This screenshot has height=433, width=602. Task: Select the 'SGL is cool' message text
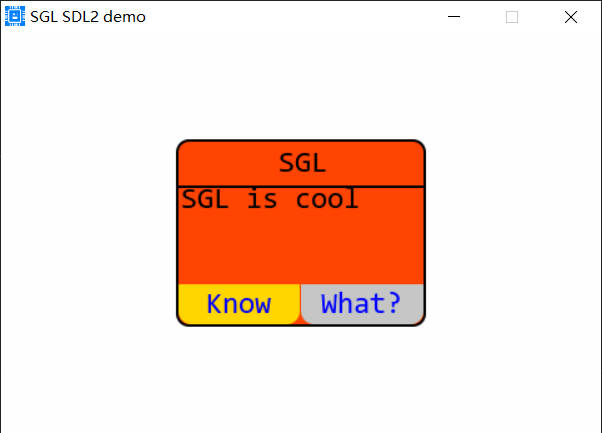point(270,199)
